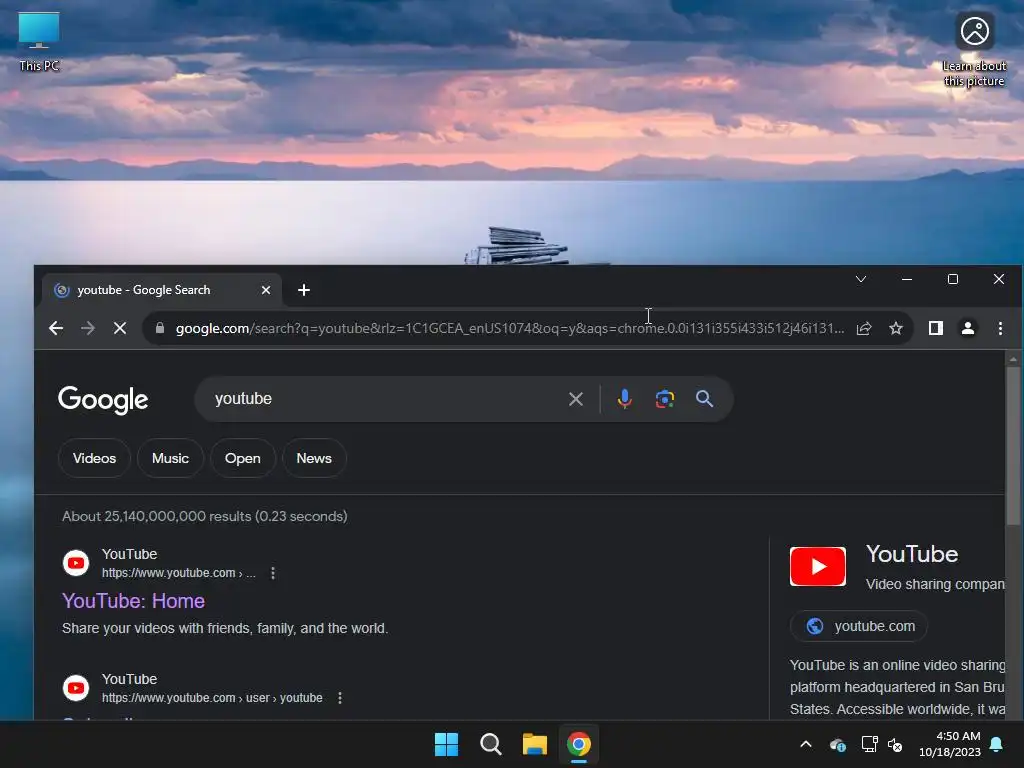Click the search input containing youtube

pos(385,399)
